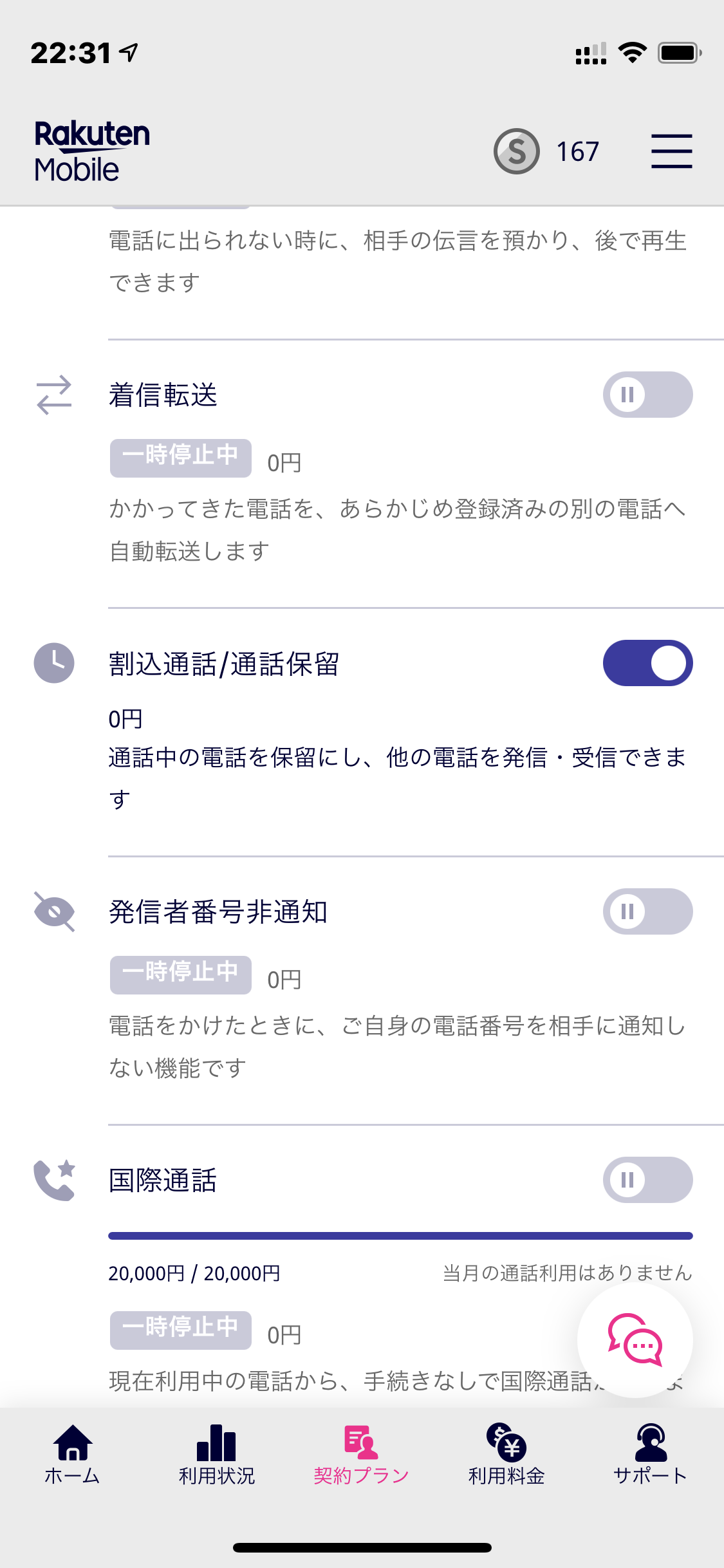724x1568 pixels.
Task: Enable the 発信者番号非通知 switch
Action: 647,911
